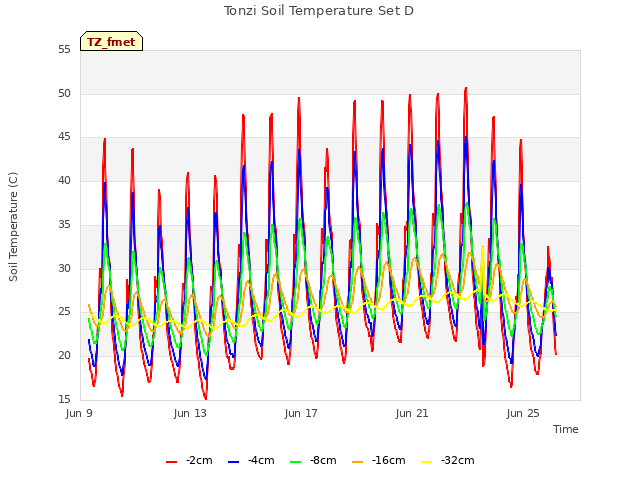Click the 25 y-axis tick label
The width and height of the screenshot is (640, 480).
coord(64,312)
